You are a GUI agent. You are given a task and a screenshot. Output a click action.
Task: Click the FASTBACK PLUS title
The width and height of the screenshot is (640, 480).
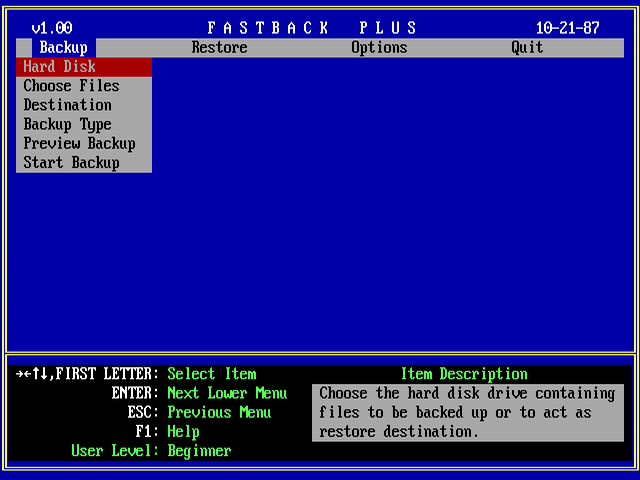pos(312,28)
